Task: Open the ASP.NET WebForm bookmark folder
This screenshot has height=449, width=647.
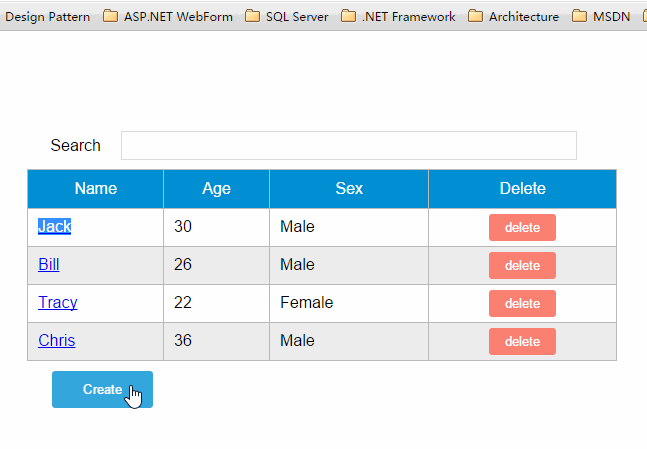Action: (x=168, y=17)
